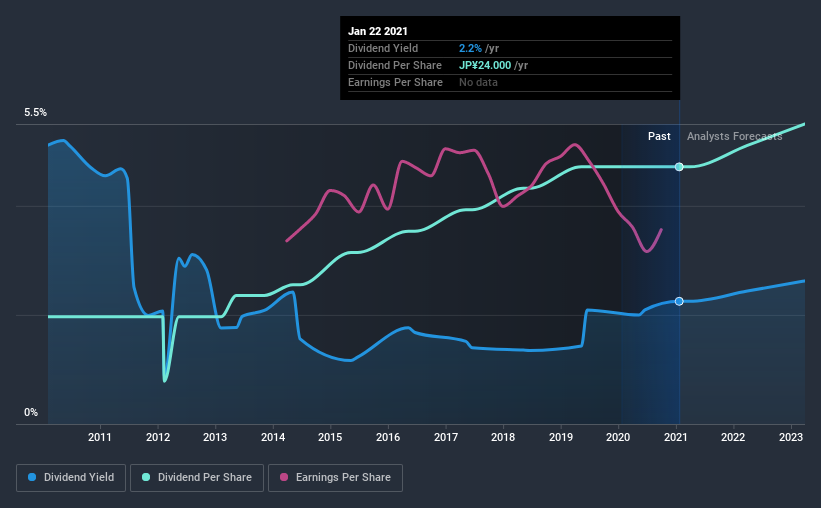The width and height of the screenshot is (821, 508).
Task: Click the JP¥24.000 /yr tooltip value
Action: coord(493,65)
